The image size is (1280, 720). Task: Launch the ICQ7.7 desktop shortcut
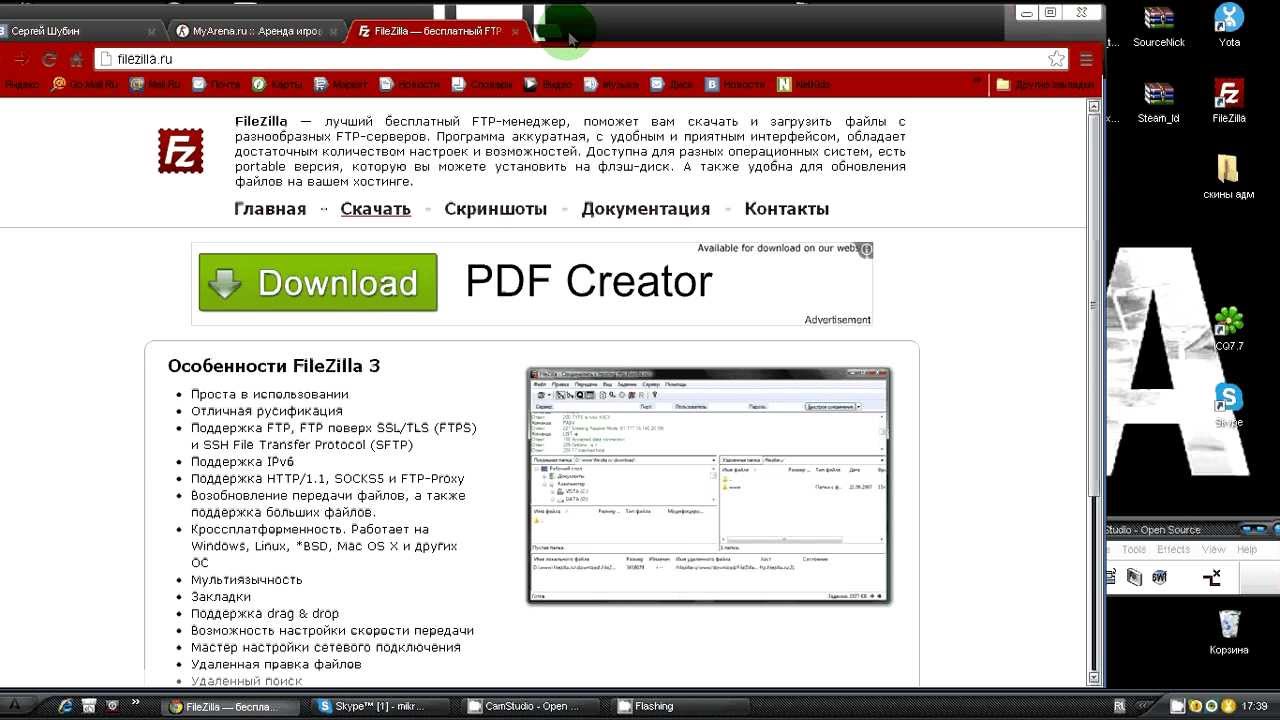pos(1229,329)
